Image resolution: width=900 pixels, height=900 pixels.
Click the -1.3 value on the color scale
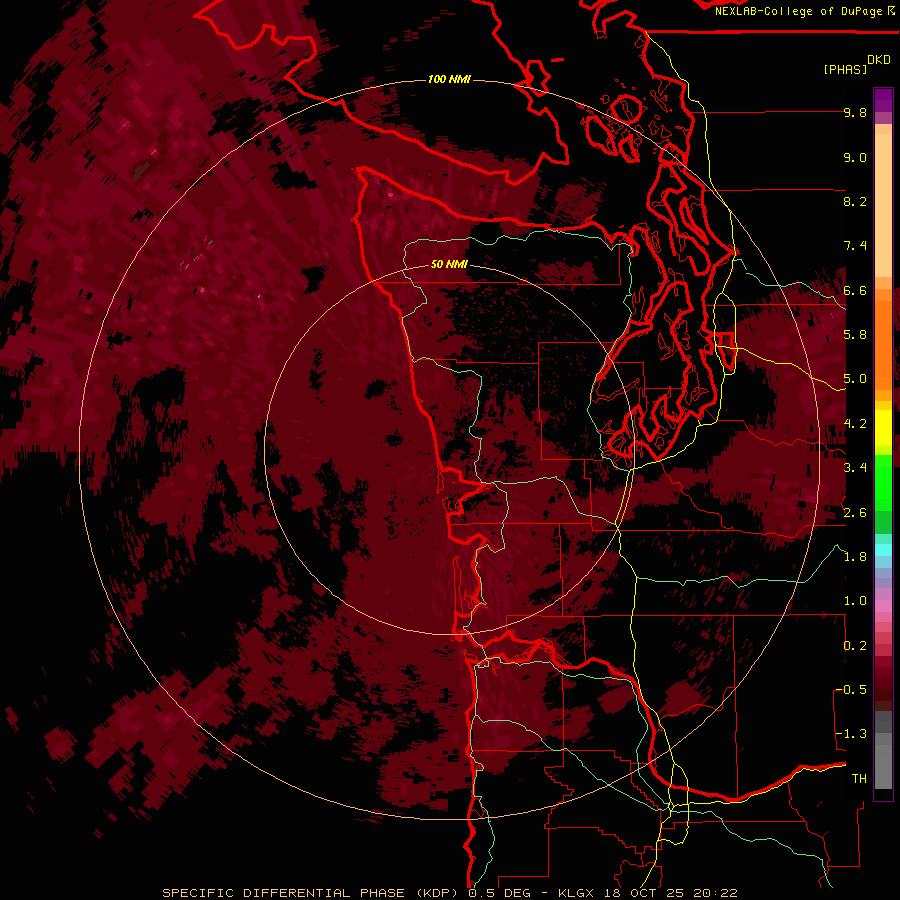tap(851, 734)
